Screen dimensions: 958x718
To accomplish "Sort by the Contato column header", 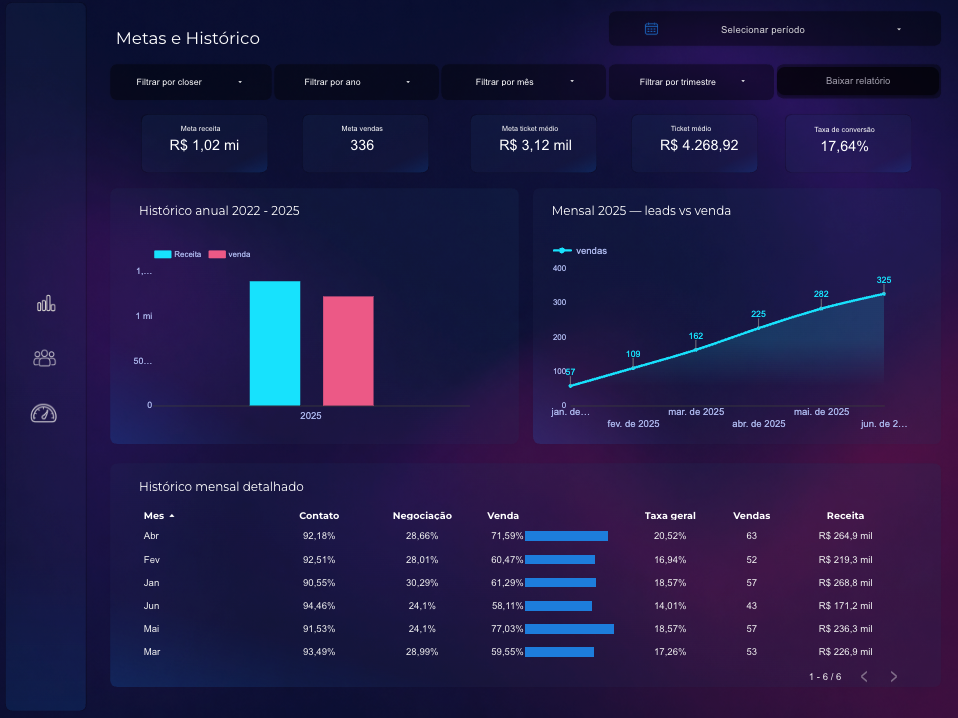I will (319, 516).
